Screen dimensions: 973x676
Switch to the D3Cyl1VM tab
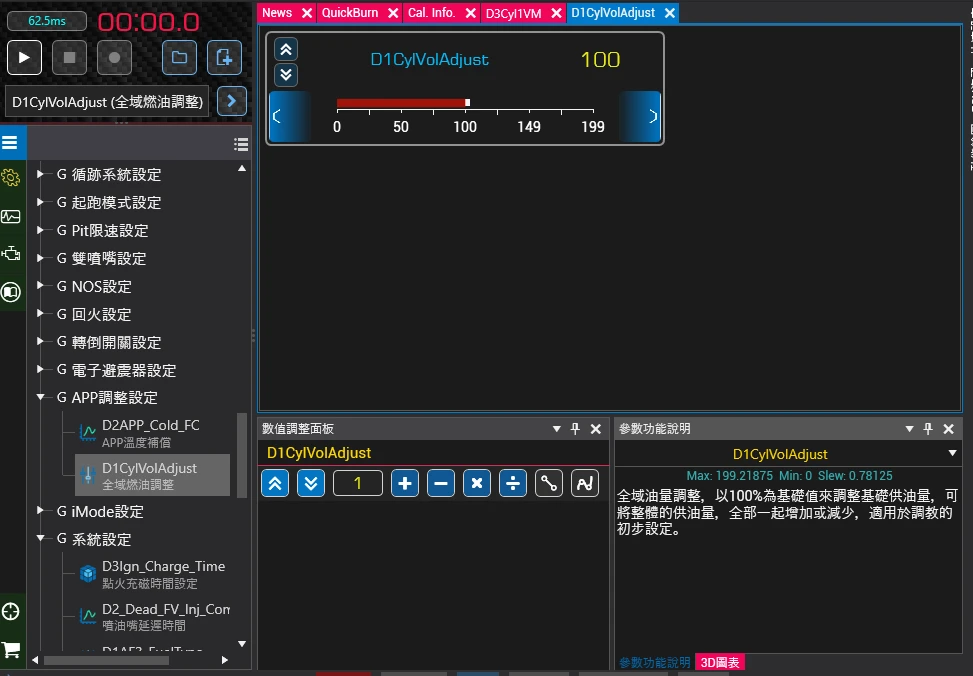pyautogui.click(x=513, y=13)
